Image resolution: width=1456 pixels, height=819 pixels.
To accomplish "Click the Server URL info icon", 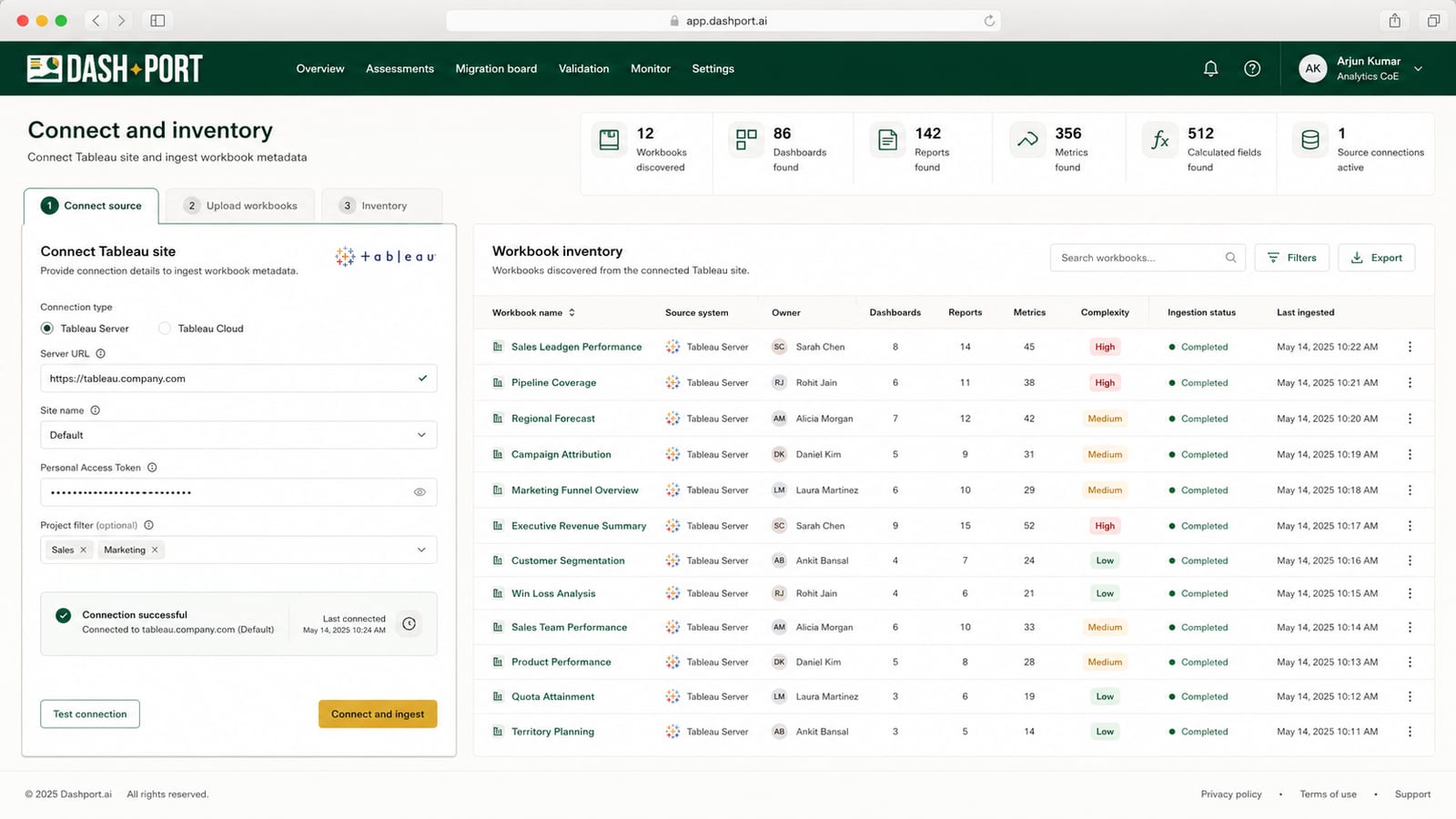I will click(101, 353).
